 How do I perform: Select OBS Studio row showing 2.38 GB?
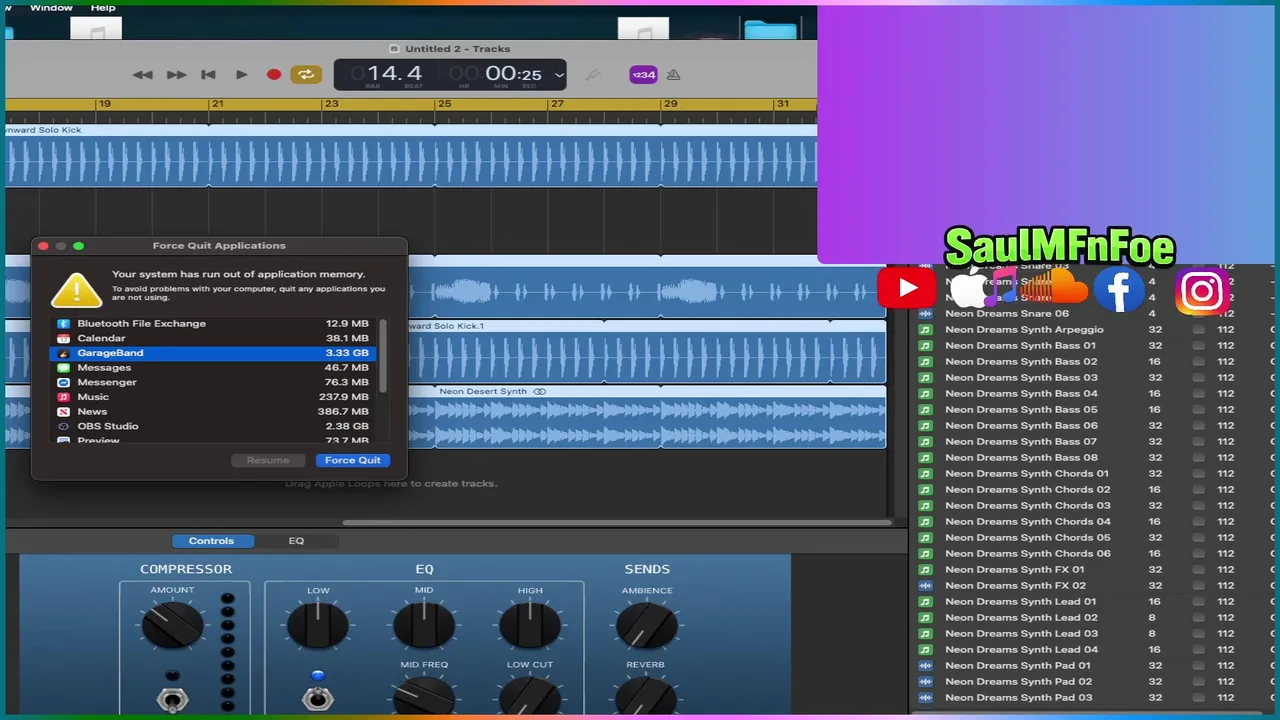[213, 426]
